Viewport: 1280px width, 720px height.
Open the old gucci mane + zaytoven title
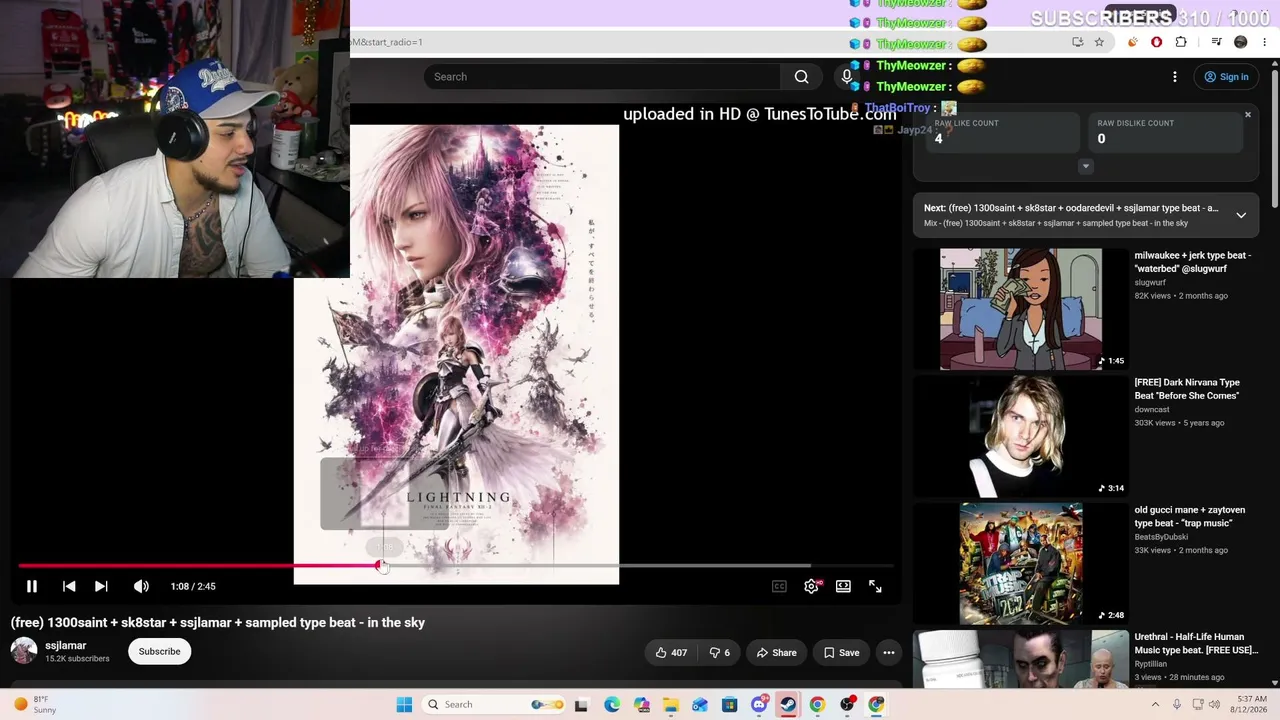(1190, 516)
